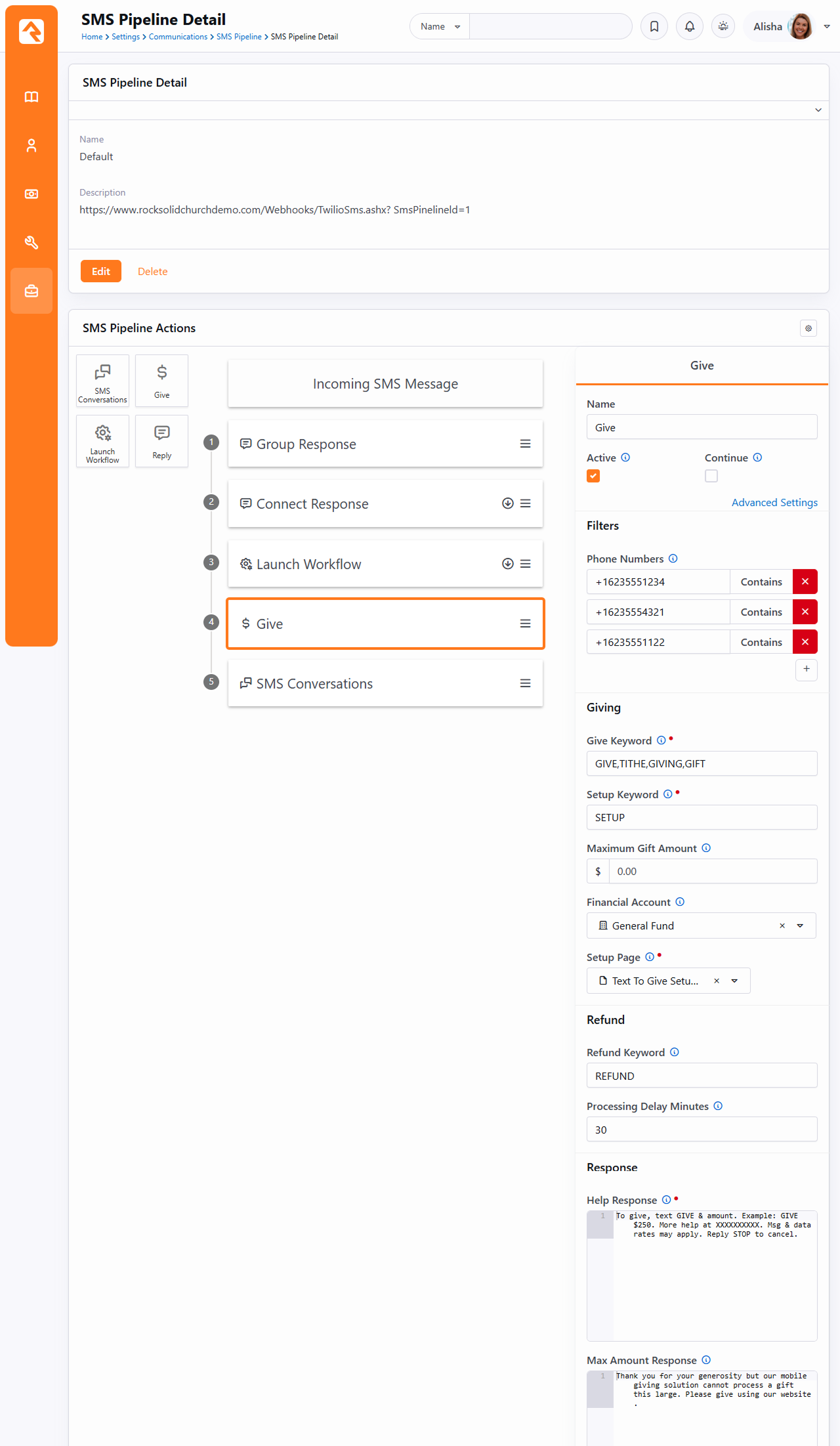Open SMS Pipeline Actions block settings gear
Image resolution: width=840 pixels, height=1446 pixels.
(808, 328)
